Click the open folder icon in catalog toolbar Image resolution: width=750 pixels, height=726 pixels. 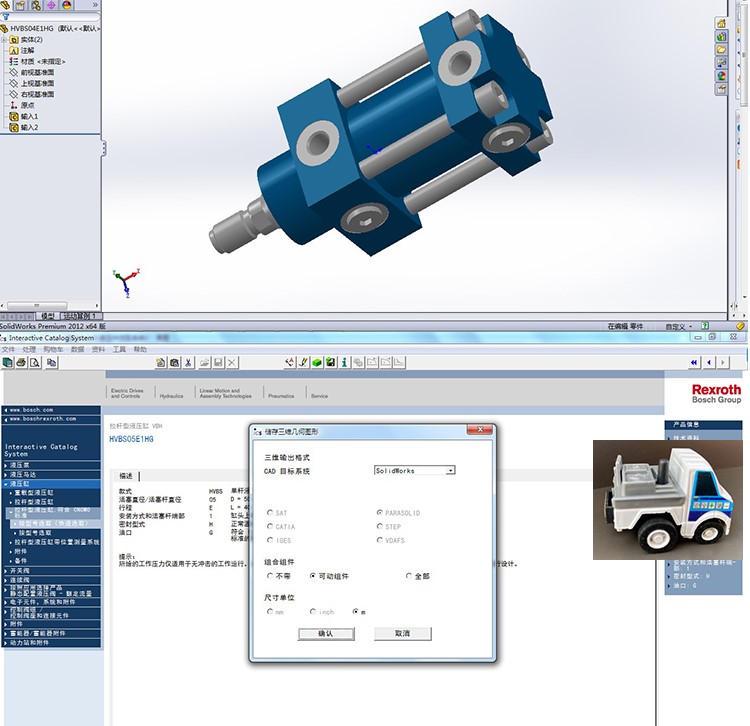pyautogui.click(x=205, y=363)
